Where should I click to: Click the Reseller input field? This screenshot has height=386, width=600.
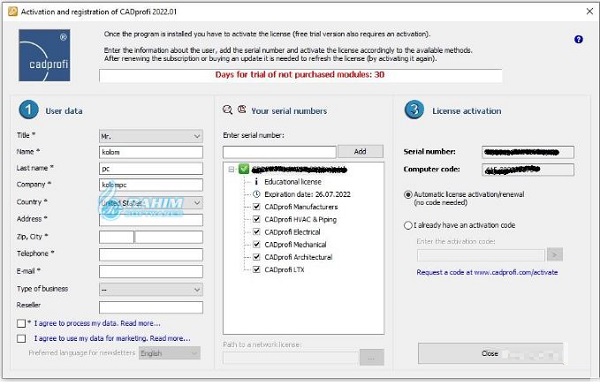pos(151,307)
